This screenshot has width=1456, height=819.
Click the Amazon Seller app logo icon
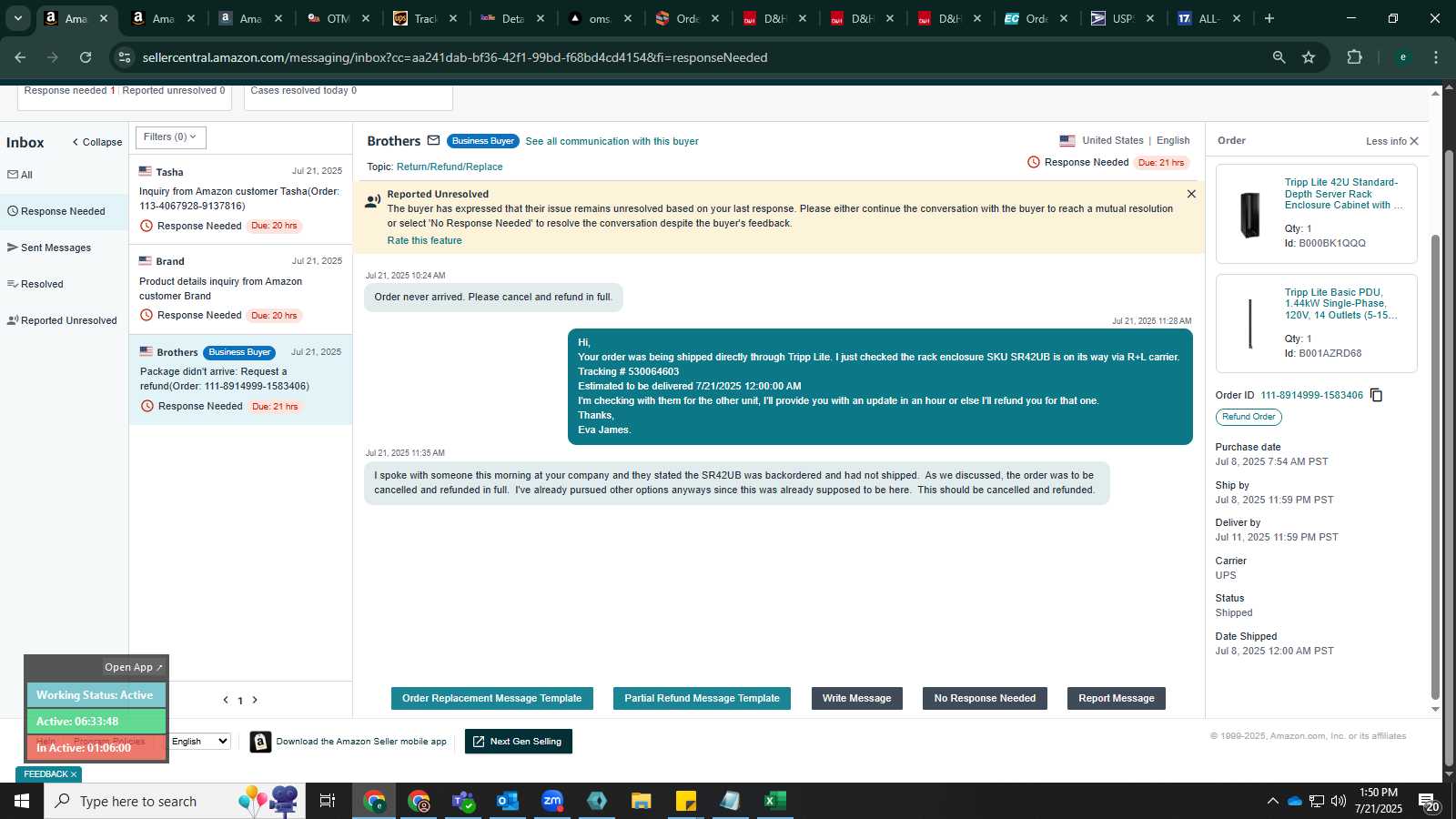tap(260, 742)
